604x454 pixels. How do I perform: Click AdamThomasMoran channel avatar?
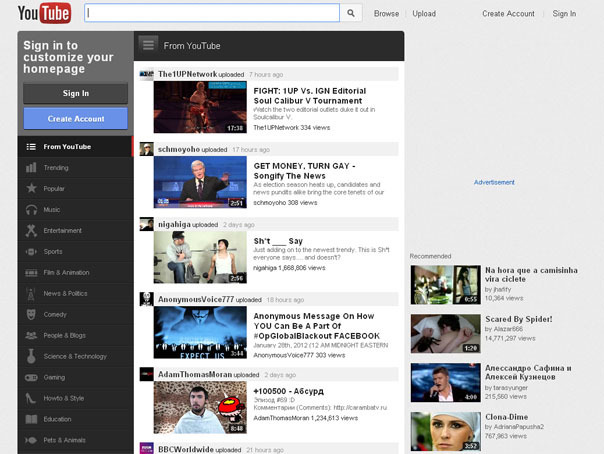point(146,374)
